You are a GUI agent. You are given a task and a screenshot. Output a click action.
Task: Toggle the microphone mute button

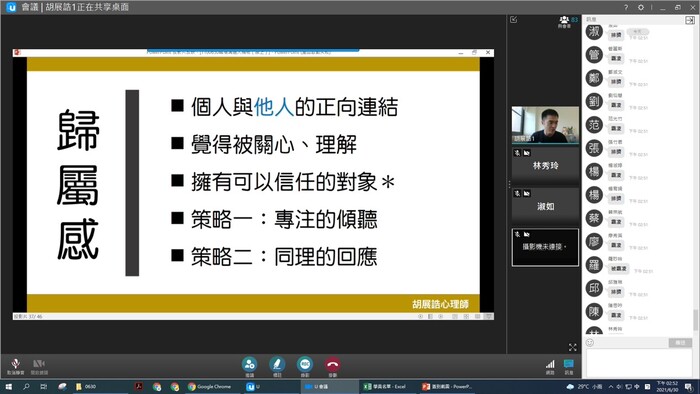(x=16, y=365)
